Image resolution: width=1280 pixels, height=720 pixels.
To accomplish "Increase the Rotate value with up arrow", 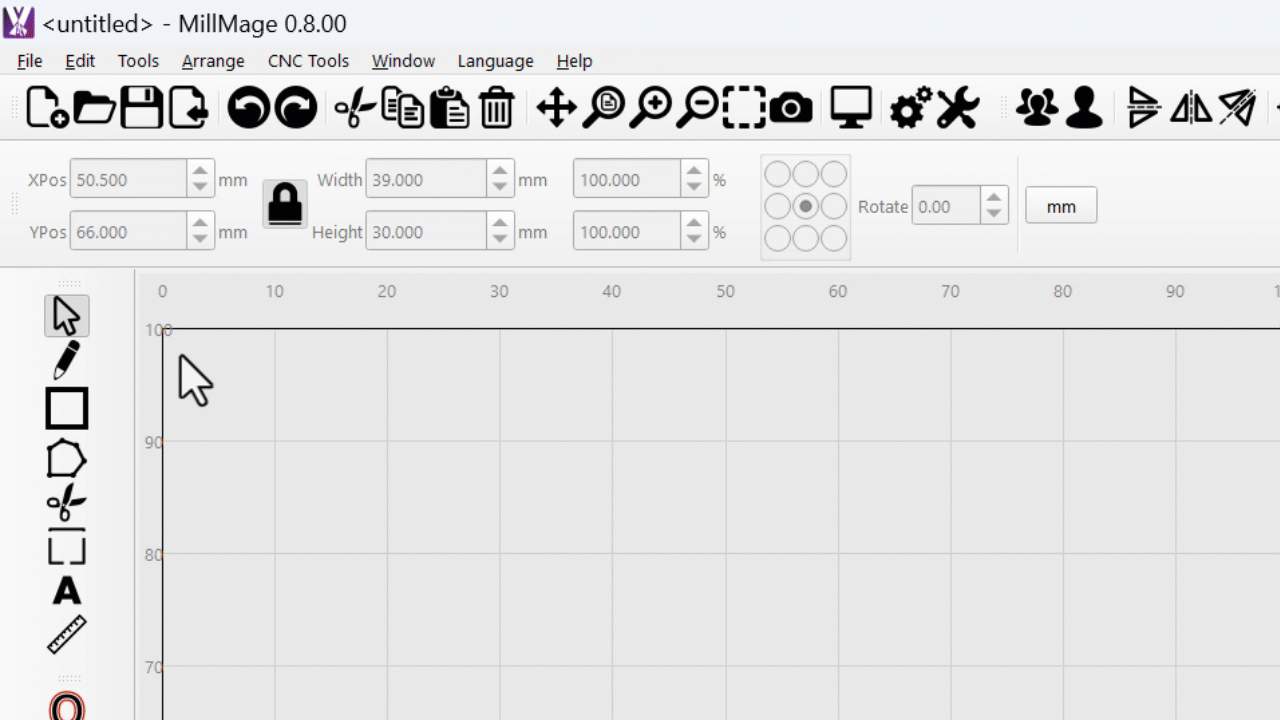I will pyautogui.click(x=993, y=198).
